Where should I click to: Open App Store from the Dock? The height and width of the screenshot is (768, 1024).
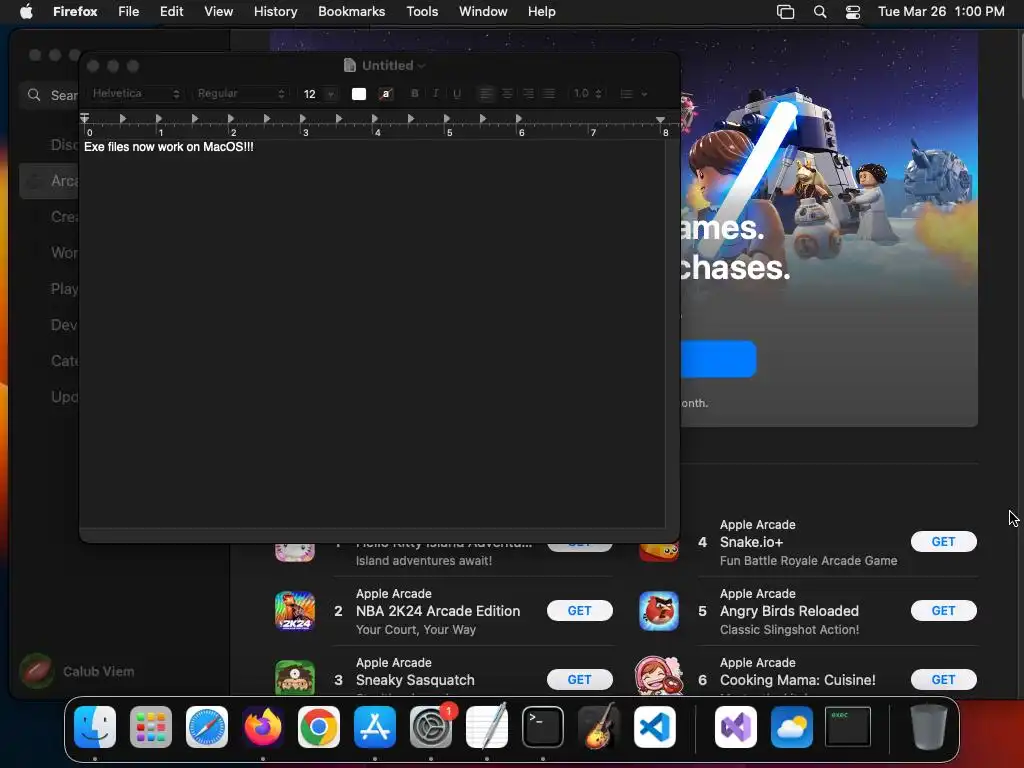[x=375, y=727]
